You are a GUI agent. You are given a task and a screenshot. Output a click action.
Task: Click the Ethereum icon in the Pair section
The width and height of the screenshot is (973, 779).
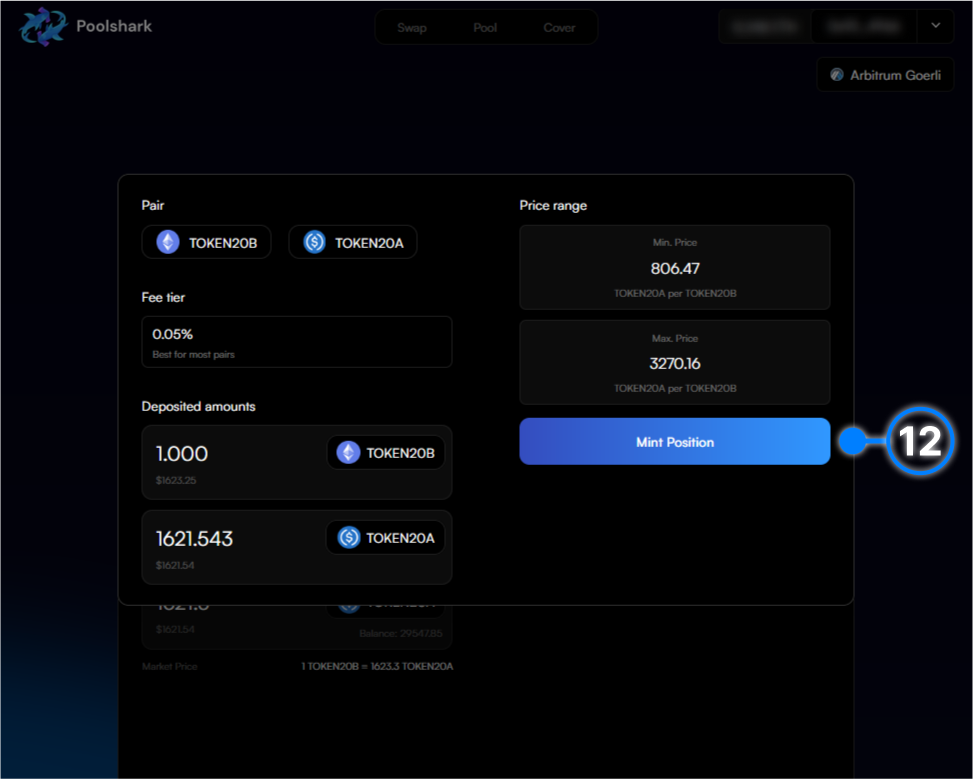click(168, 242)
